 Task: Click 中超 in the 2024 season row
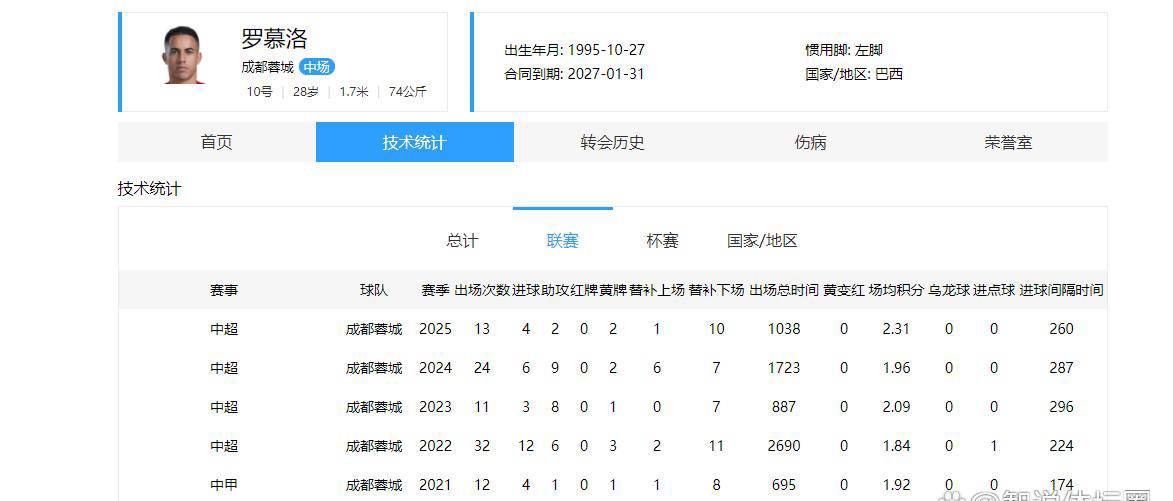(x=224, y=368)
